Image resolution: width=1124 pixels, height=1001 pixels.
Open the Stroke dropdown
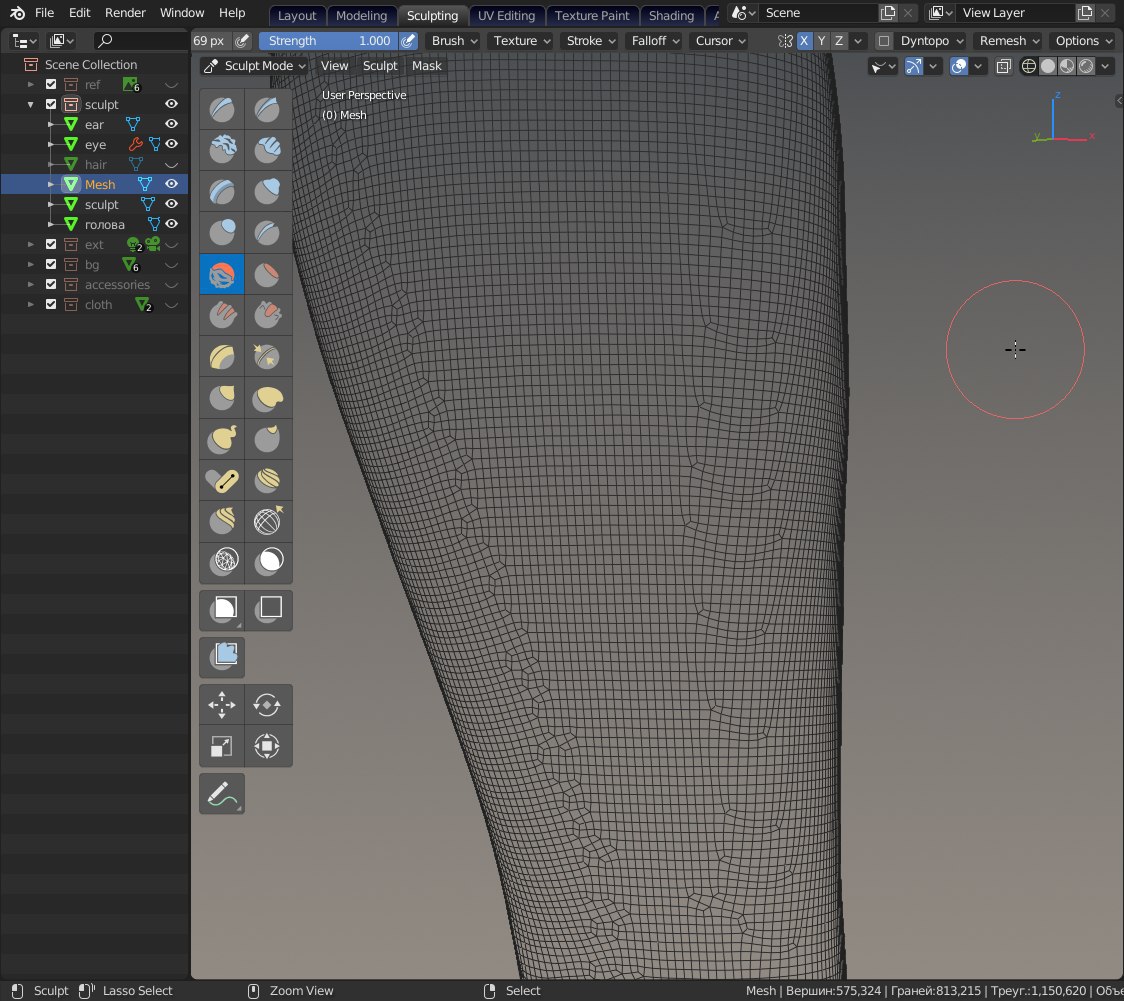tap(591, 41)
